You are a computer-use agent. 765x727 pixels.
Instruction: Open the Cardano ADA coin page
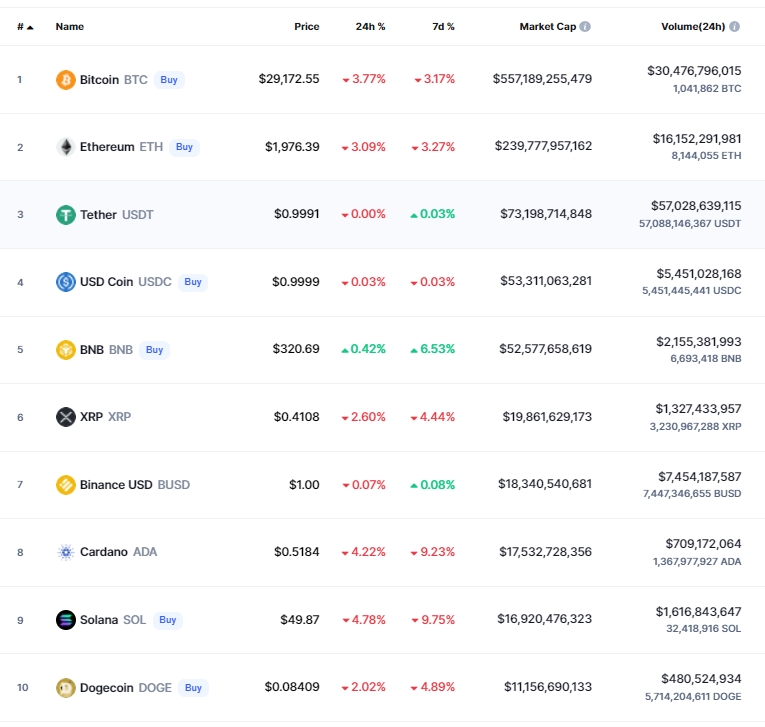(104, 552)
